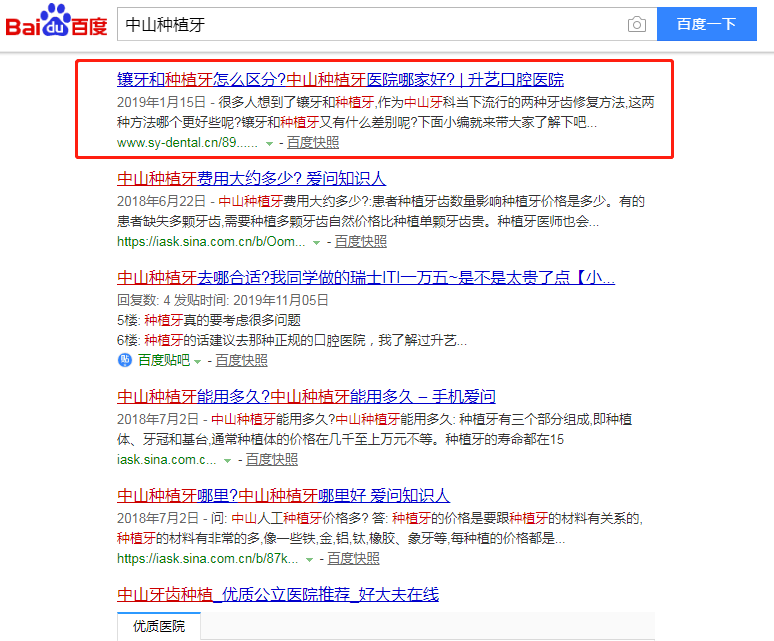The image size is (774, 641).
Task: Open result 中山牙齿种植 好大夫在线
Action: coord(278,595)
